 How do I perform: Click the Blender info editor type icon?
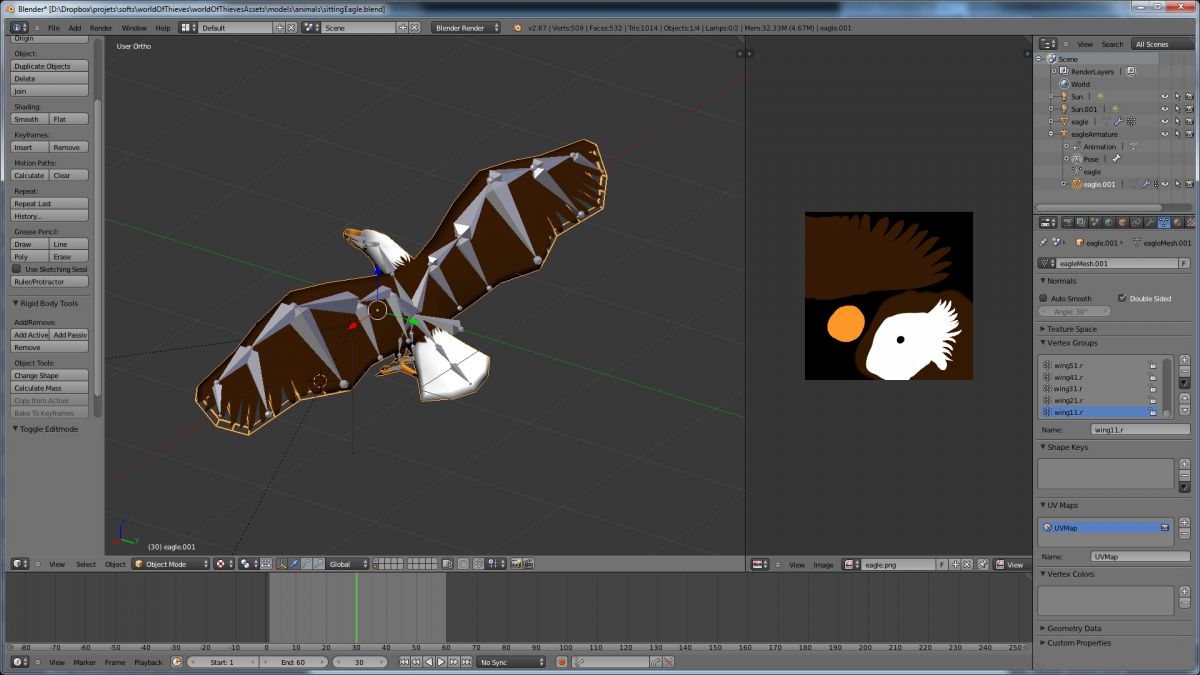[19, 28]
